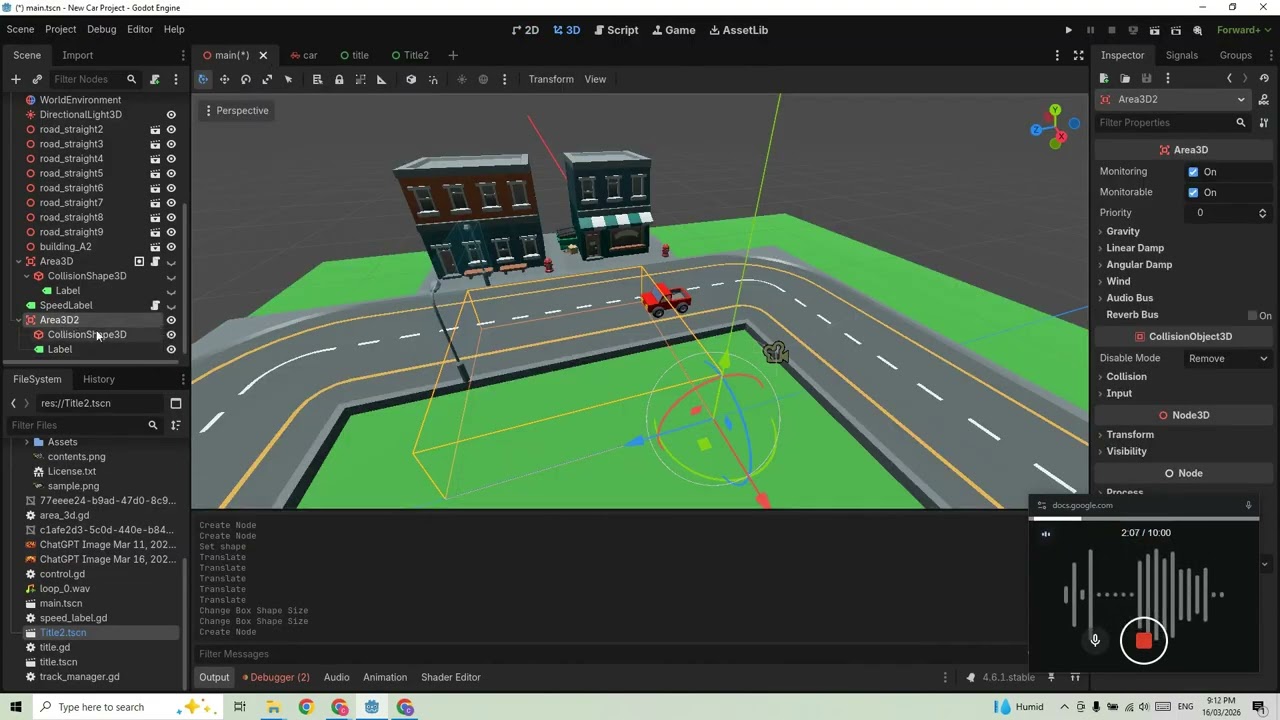1280x720 pixels.
Task: Open the AssetLib workspace
Action: point(738,30)
